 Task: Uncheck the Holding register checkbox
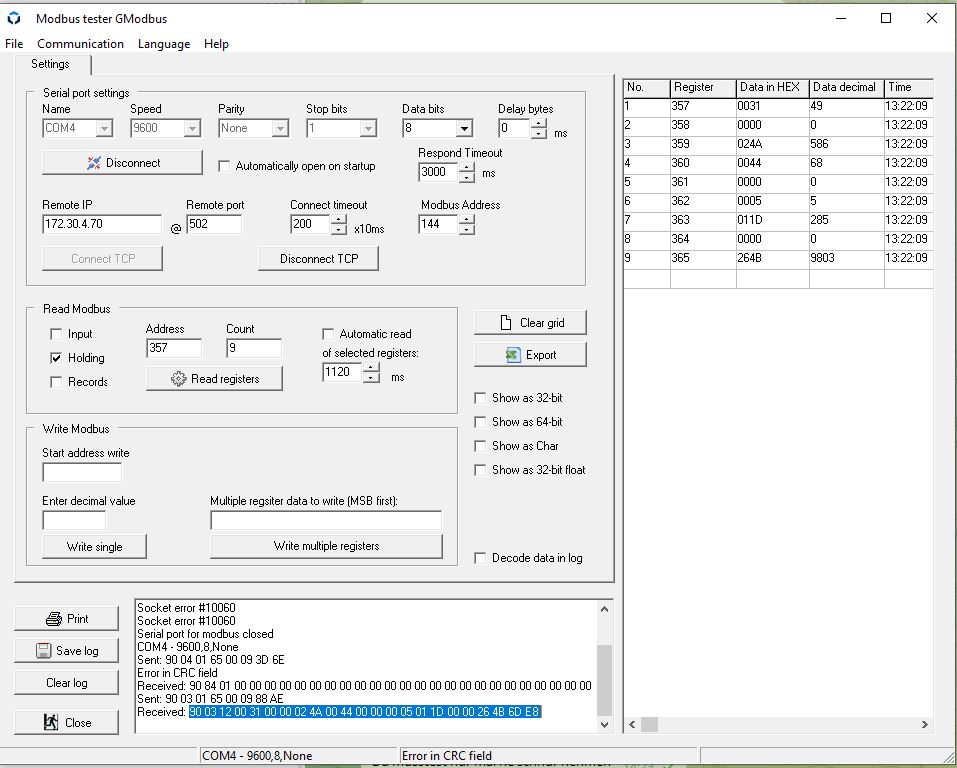pos(56,358)
